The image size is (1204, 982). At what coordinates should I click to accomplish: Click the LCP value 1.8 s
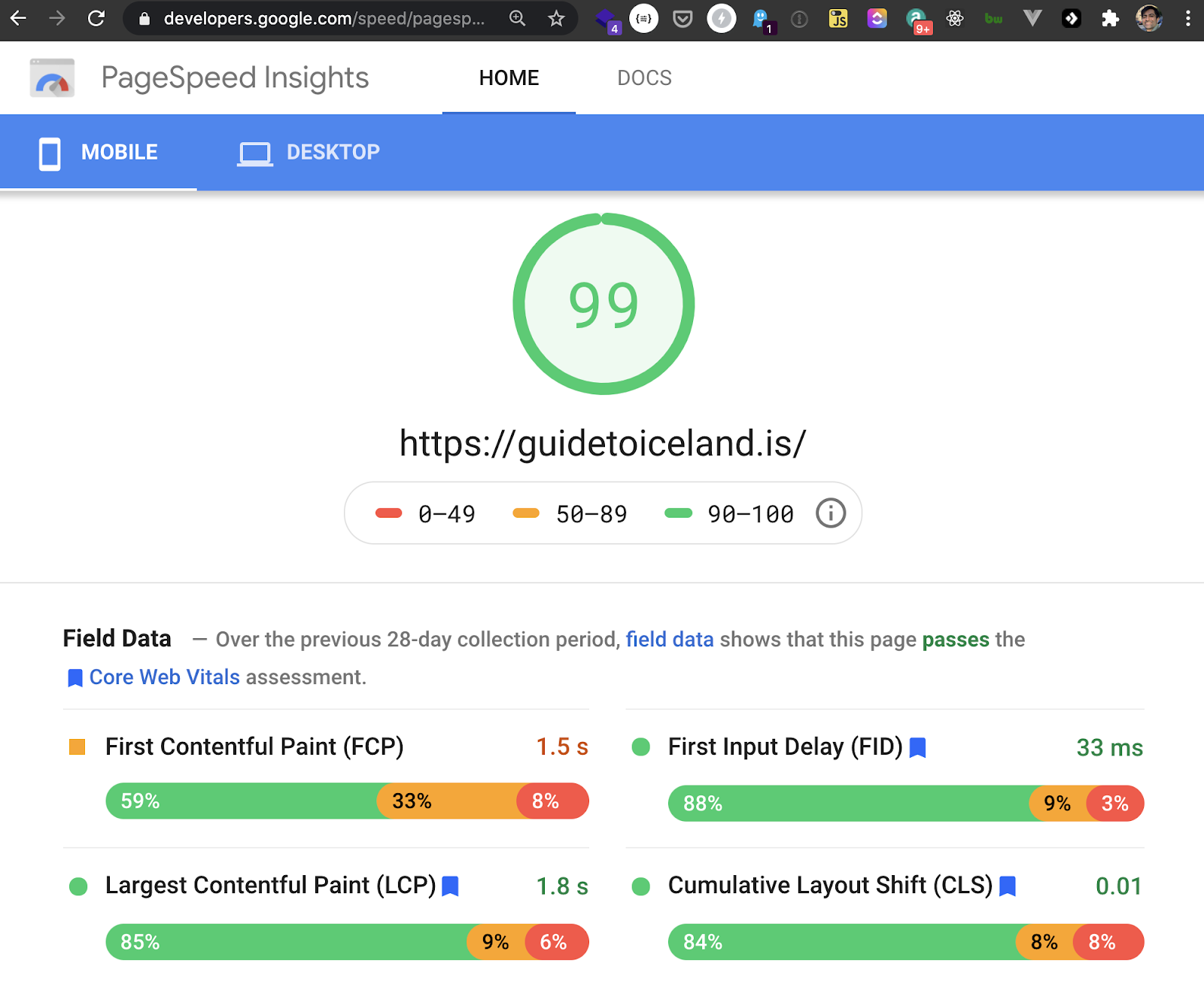562,886
